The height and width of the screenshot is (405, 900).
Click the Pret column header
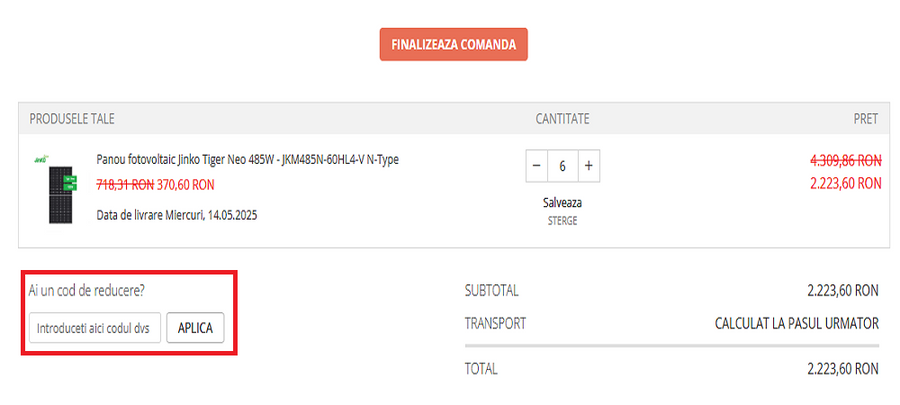pyautogui.click(x=865, y=119)
